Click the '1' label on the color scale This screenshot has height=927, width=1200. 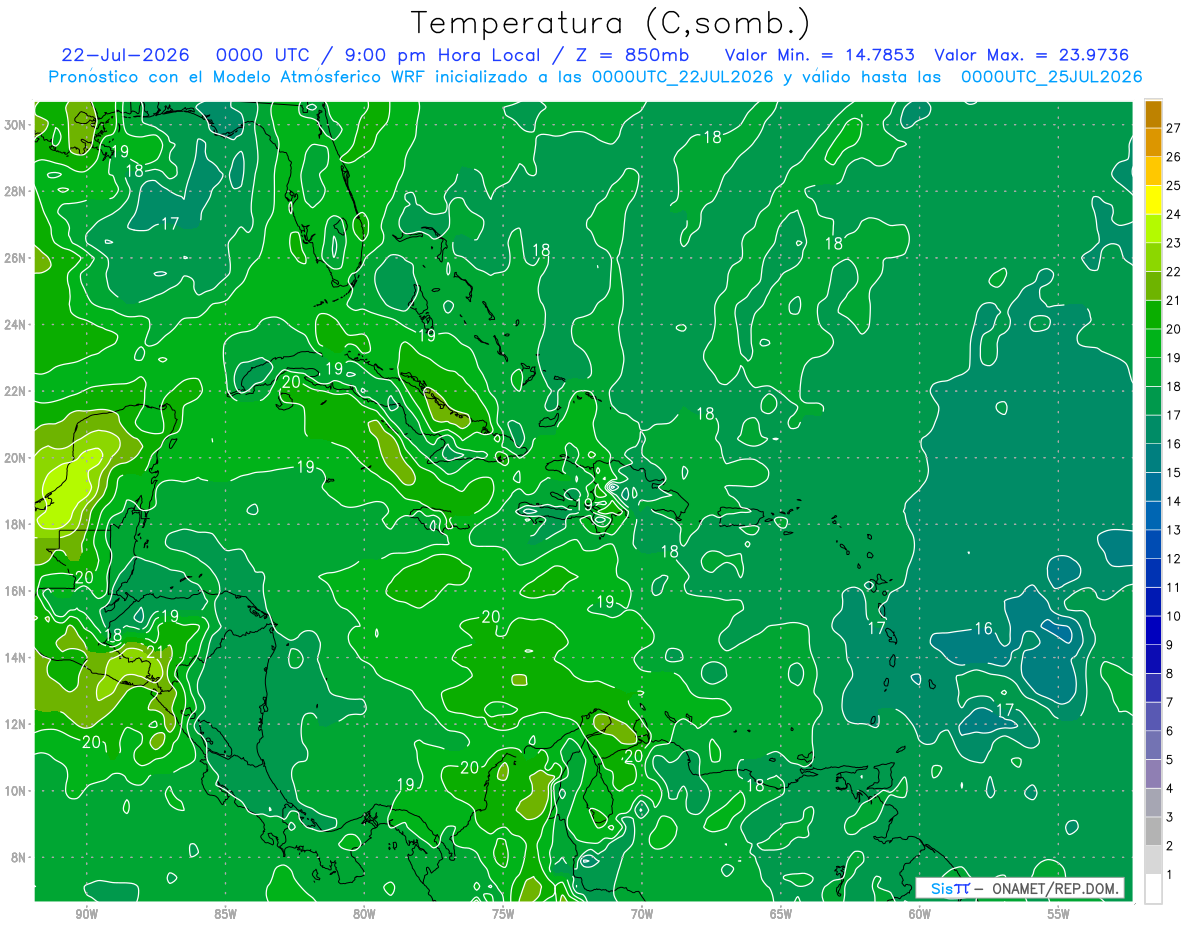pyautogui.click(x=1170, y=875)
